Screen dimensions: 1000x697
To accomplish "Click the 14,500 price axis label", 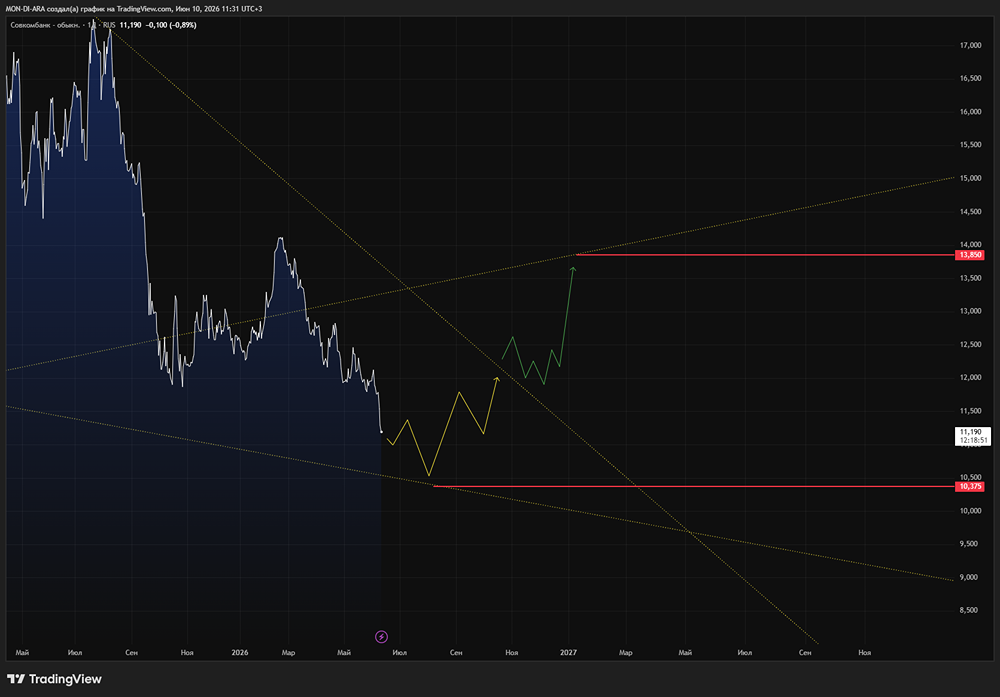I will click(x=971, y=212).
